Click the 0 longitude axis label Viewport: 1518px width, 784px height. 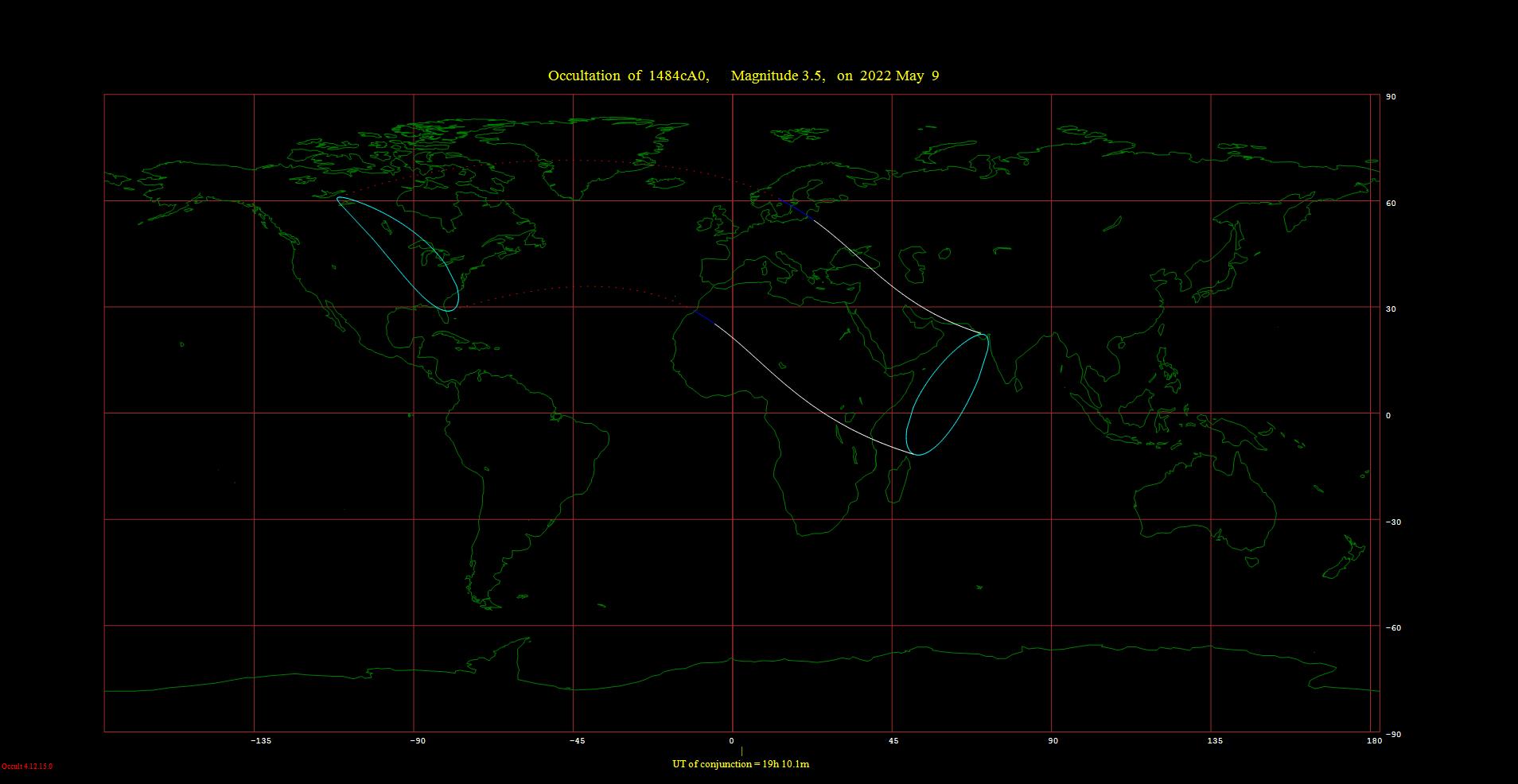[x=732, y=741]
